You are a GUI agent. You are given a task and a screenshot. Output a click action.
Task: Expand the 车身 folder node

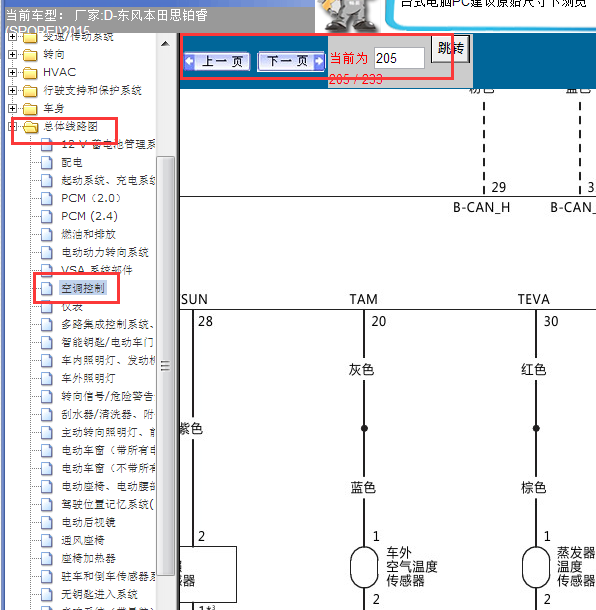[x=12, y=108]
